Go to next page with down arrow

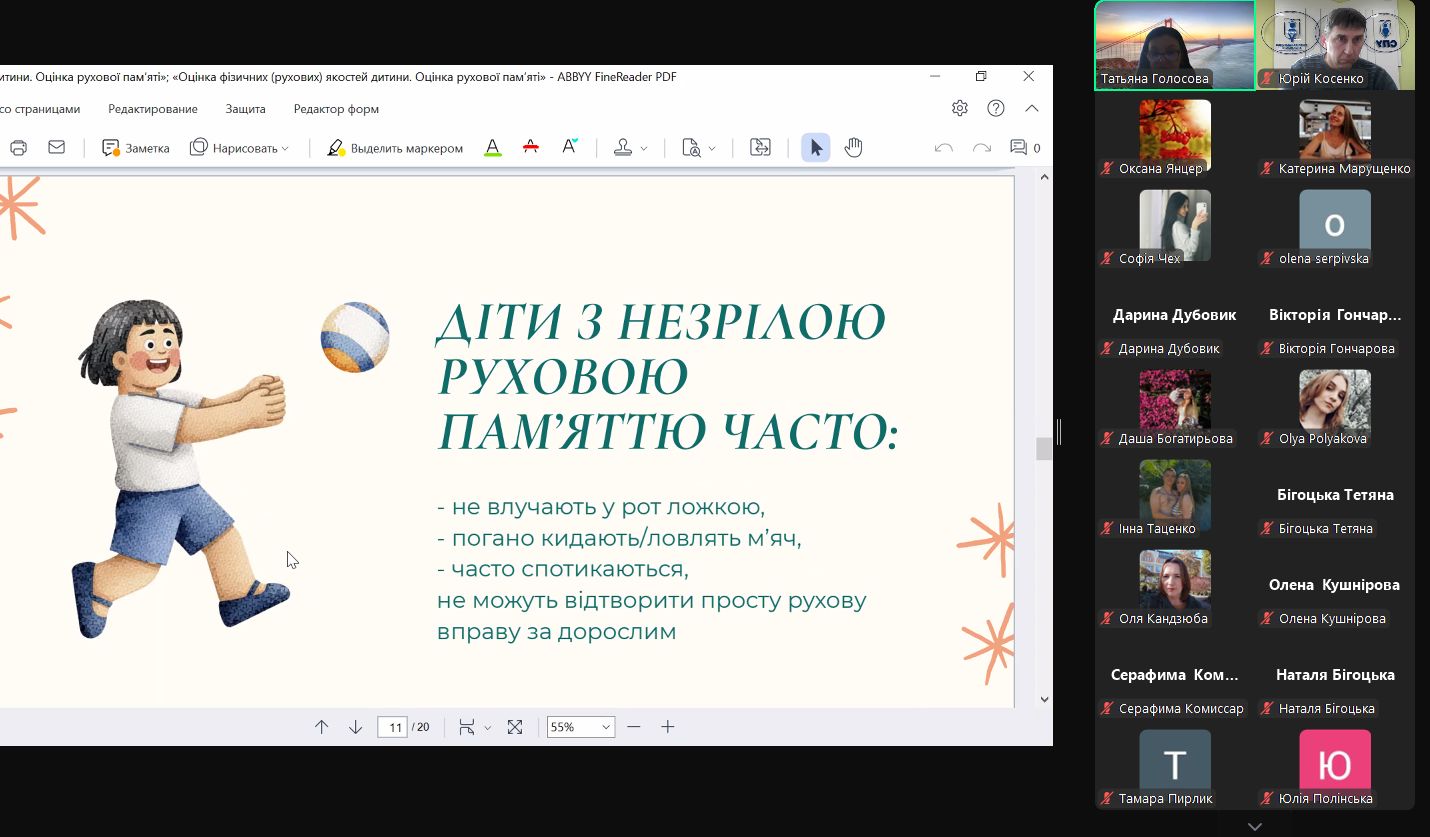355,727
